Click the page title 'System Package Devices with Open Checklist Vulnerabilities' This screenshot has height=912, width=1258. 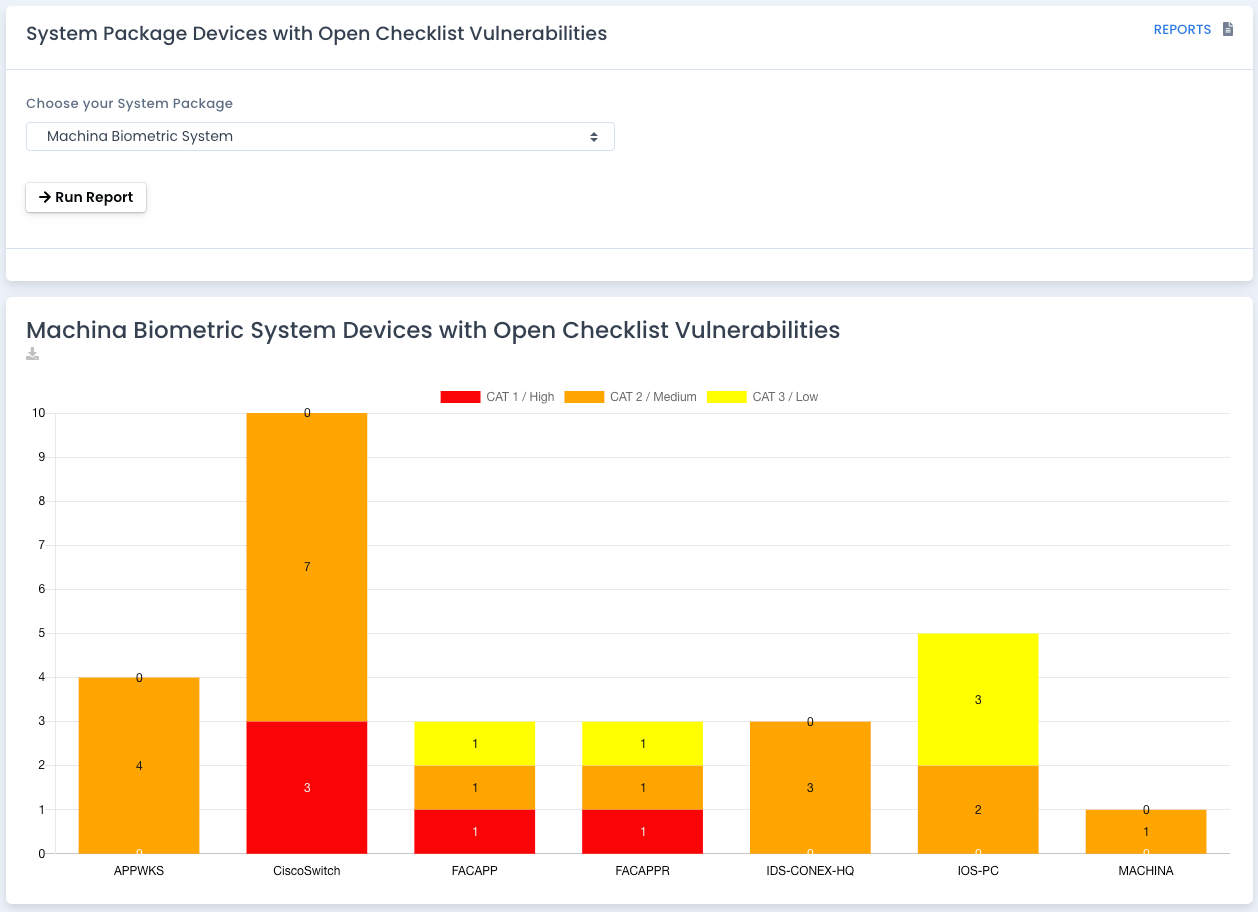pos(316,33)
